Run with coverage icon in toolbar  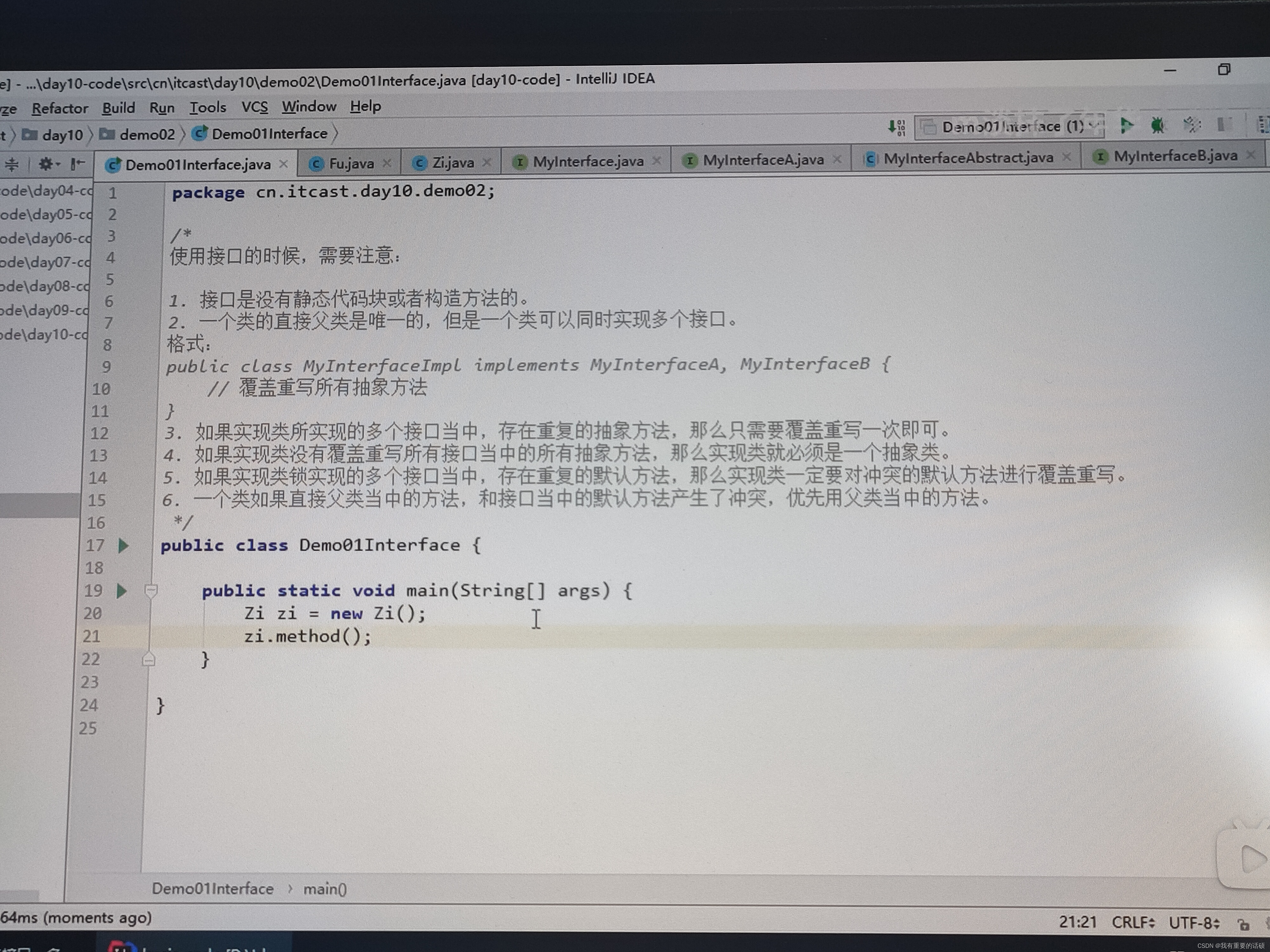click(1192, 124)
